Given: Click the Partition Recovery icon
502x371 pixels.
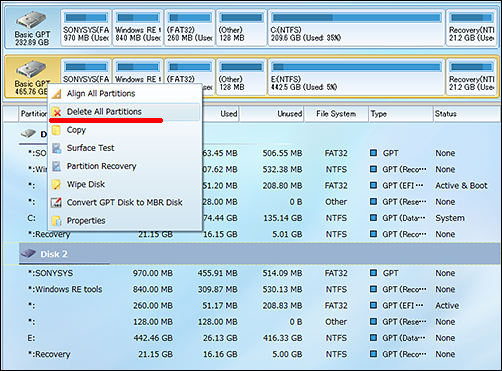Looking at the screenshot, I should point(57,166).
